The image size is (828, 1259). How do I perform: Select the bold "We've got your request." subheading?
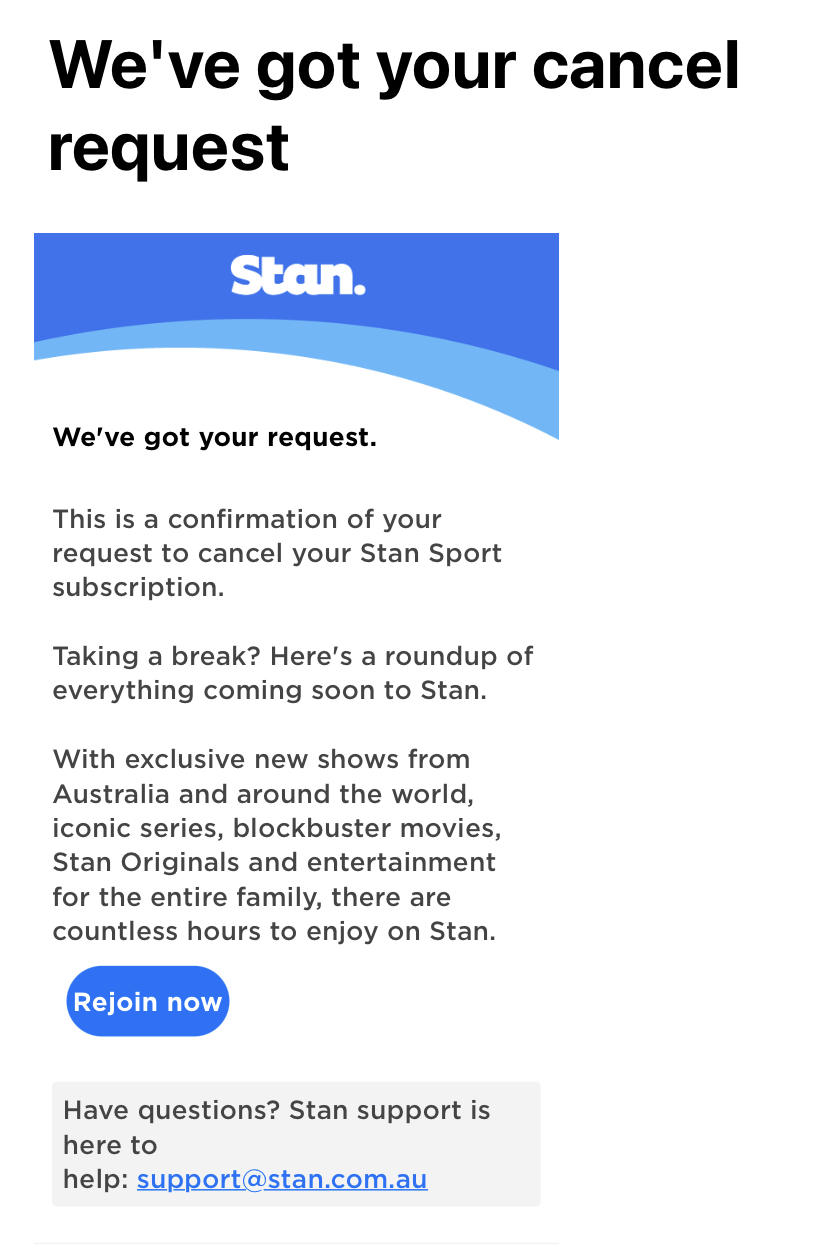214,437
